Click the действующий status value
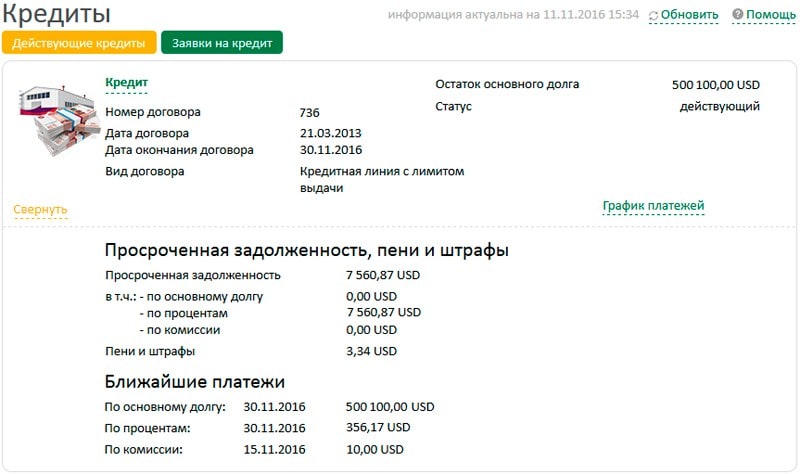The height and width of the screenshot is (474, 800). click(719, 106)
